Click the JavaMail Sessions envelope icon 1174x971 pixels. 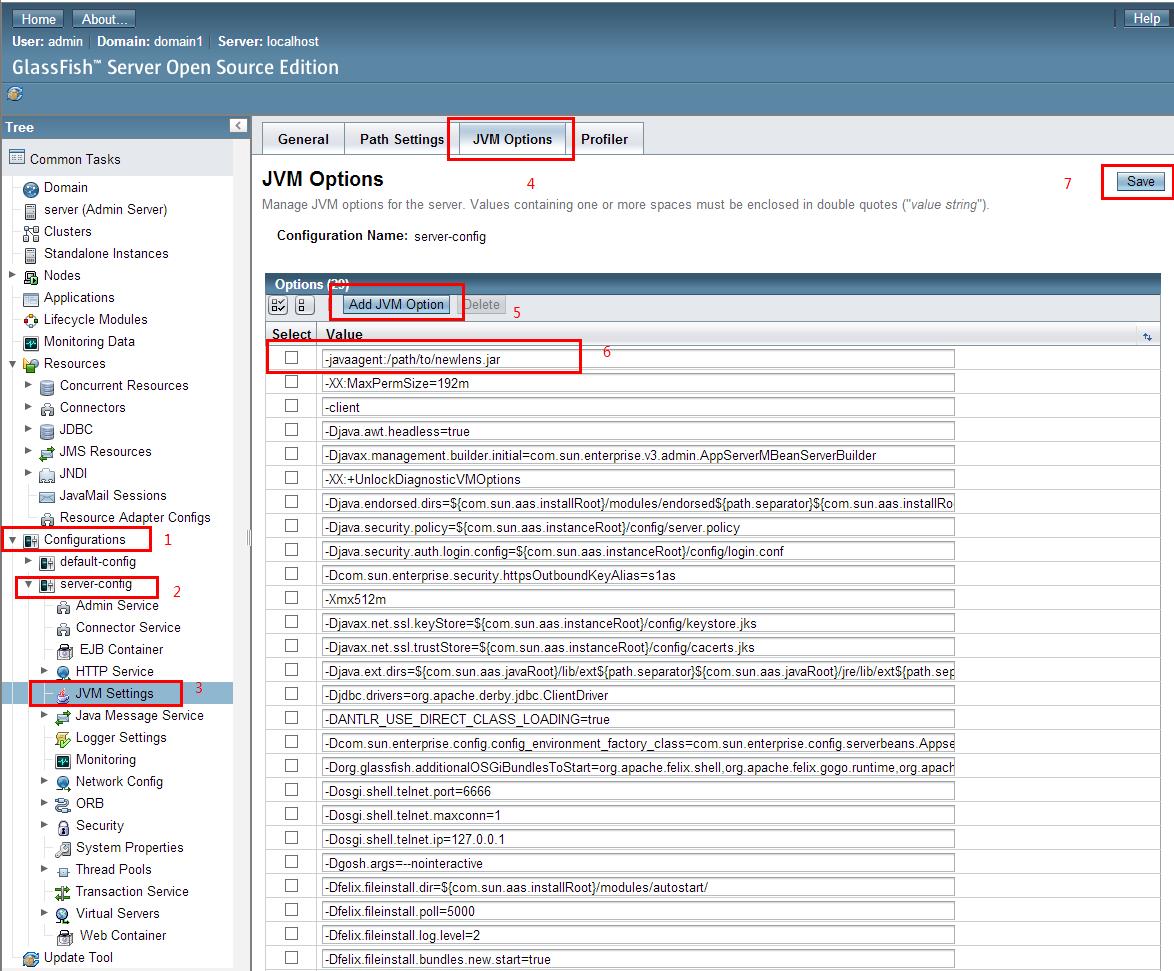pyautogui.click(x=46, y=496)
